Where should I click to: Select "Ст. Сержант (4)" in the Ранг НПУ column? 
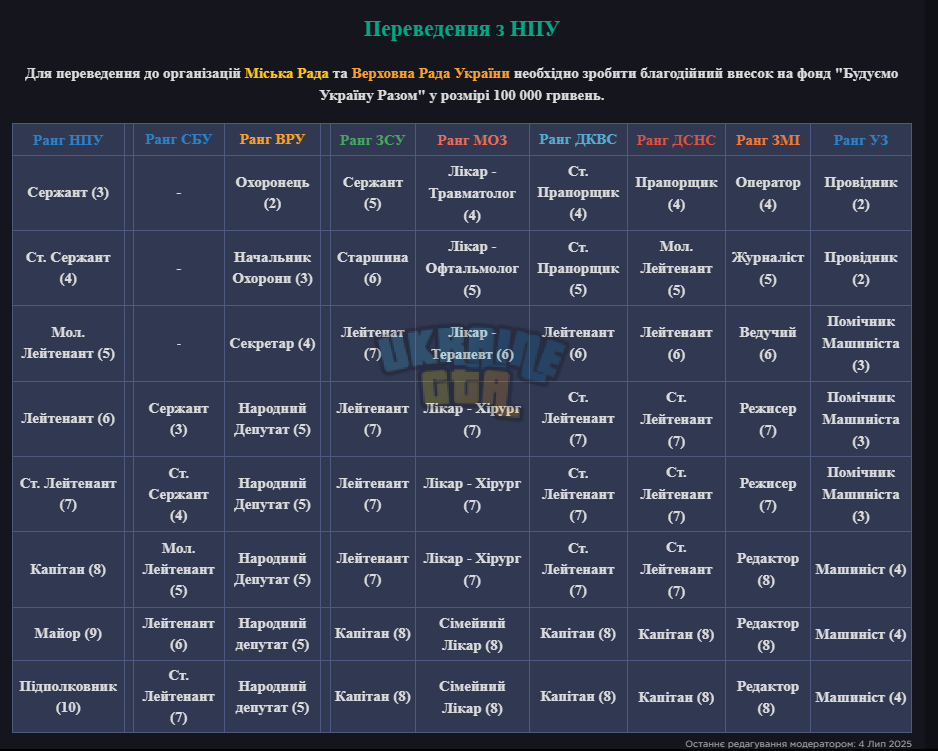68,268
